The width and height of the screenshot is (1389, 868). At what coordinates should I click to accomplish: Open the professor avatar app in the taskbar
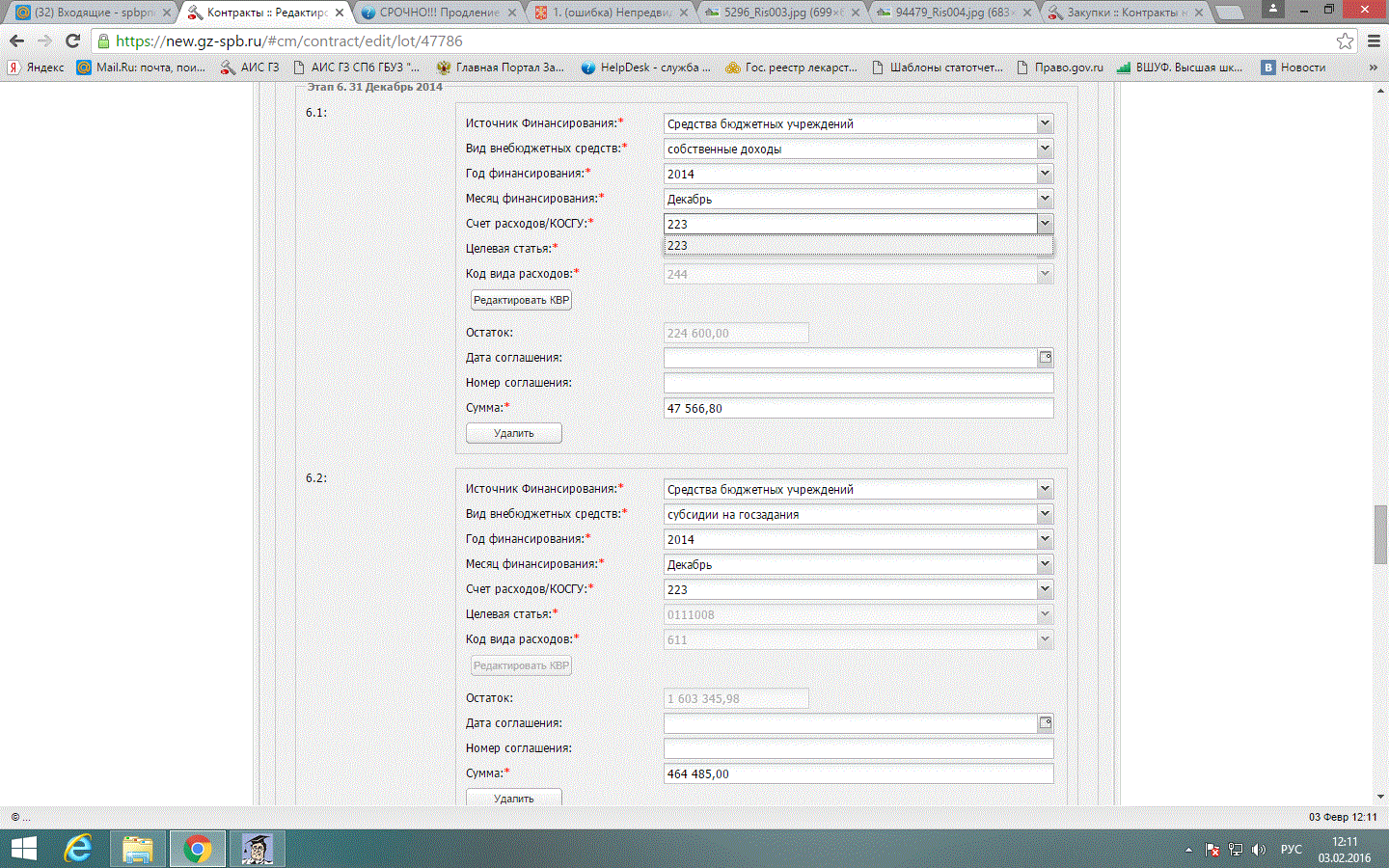256,849
